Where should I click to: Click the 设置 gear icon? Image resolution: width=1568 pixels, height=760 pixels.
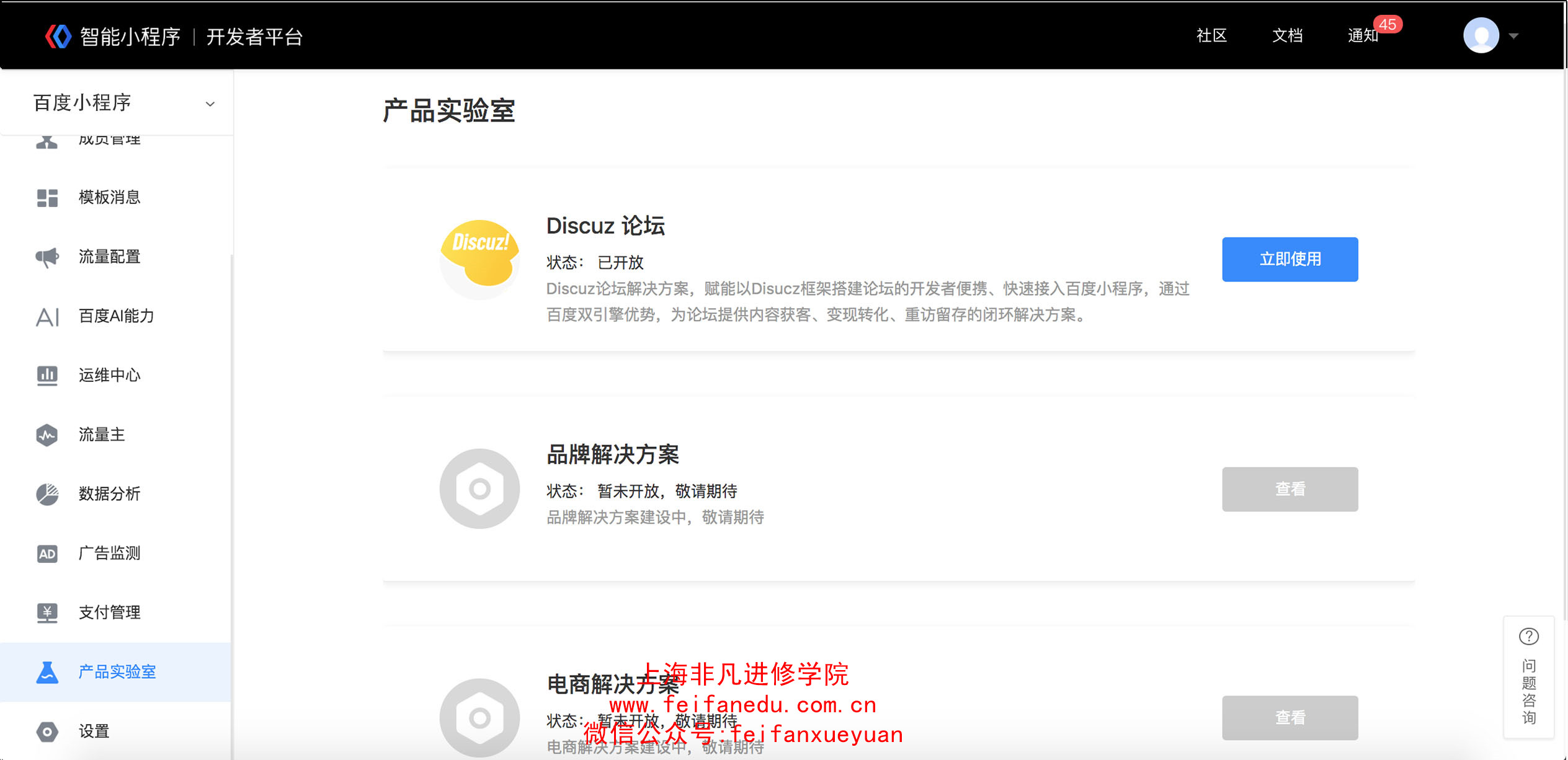(x=47, y=731)
